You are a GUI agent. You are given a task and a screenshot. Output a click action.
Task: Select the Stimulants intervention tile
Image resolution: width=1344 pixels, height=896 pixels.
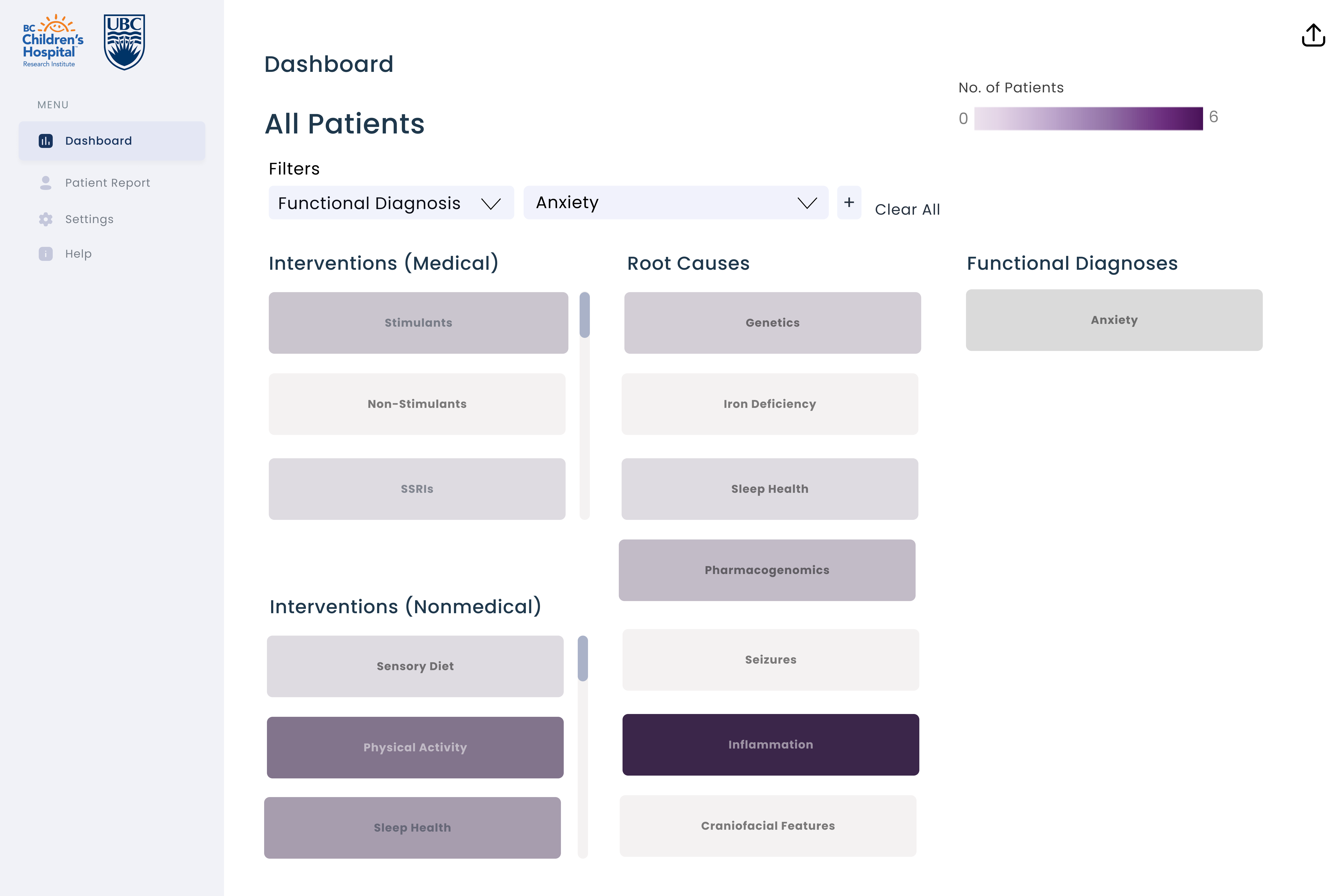pos(418,323)
